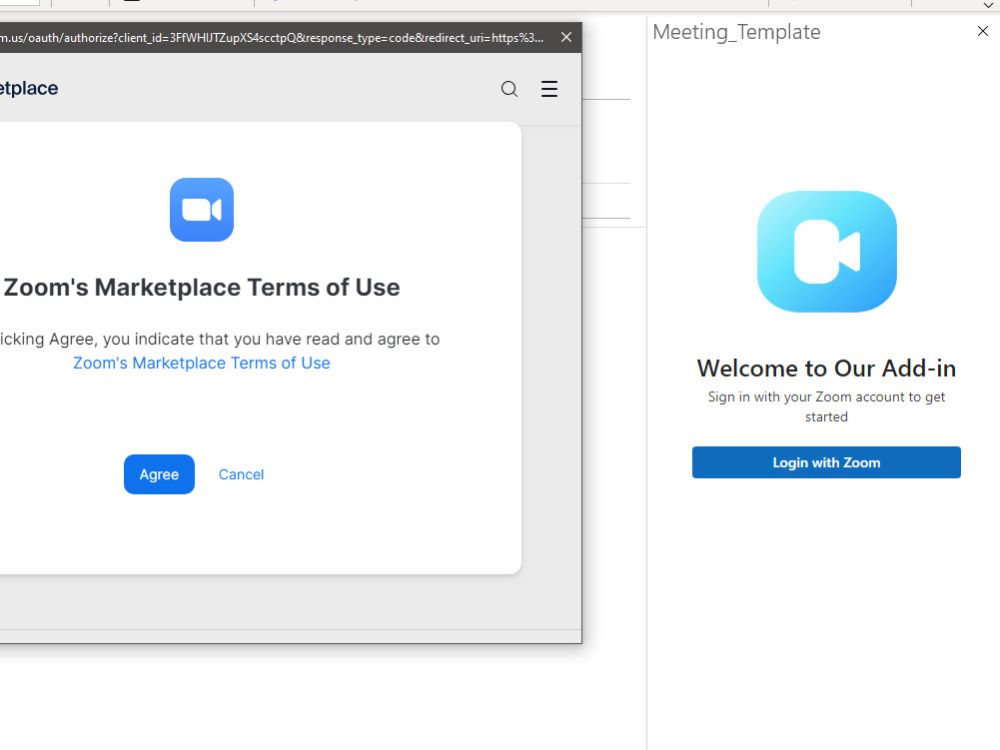1000x750 pixels.
Task: Close the Meeting_Template task pane
Action: [983, 31]
